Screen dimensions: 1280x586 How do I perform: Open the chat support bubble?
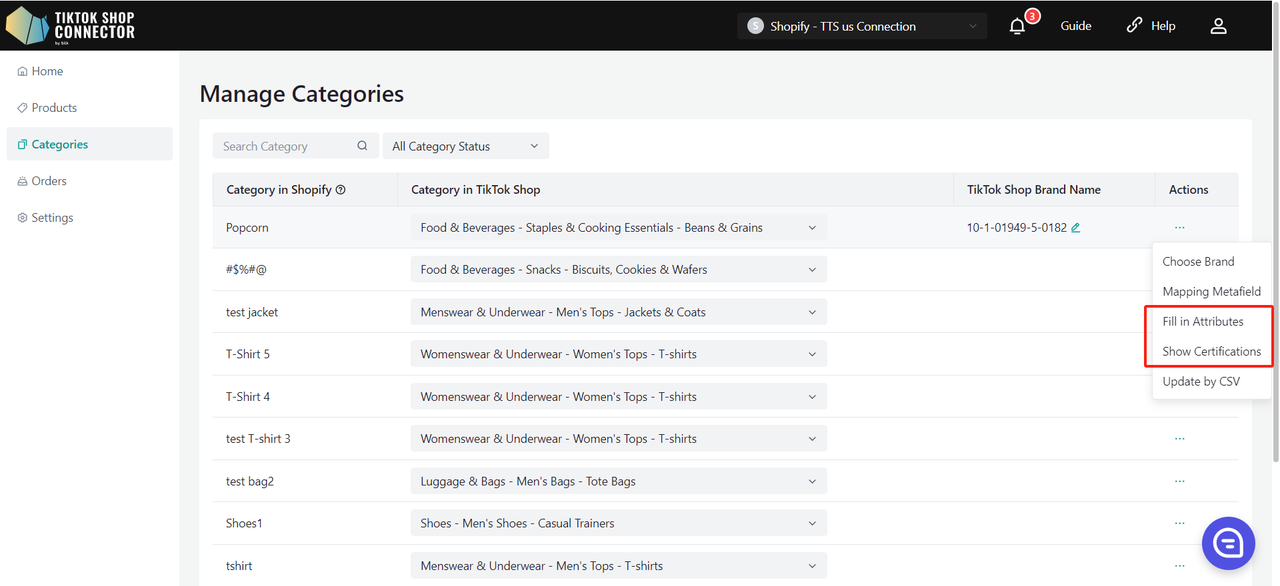[x=1228, y=543]
